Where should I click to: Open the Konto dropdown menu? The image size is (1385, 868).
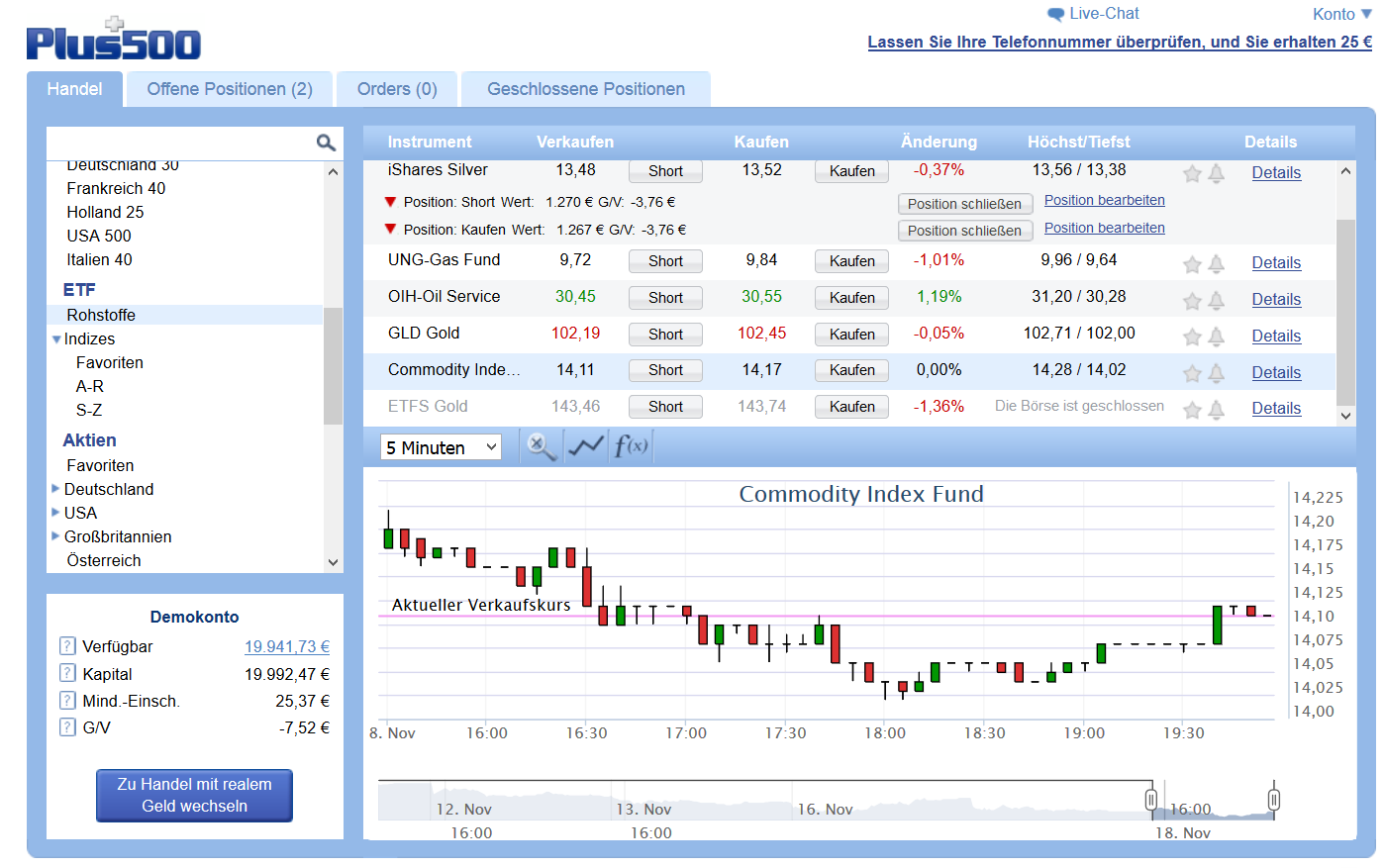1341,14
